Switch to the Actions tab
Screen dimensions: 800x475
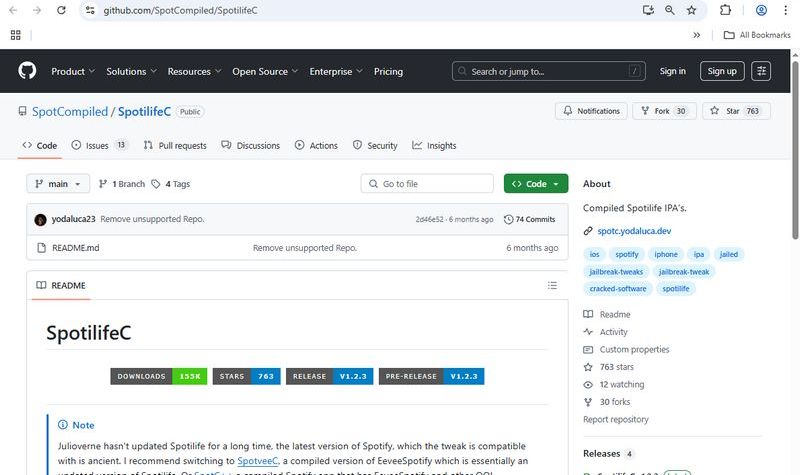click(x=316, y=145)
